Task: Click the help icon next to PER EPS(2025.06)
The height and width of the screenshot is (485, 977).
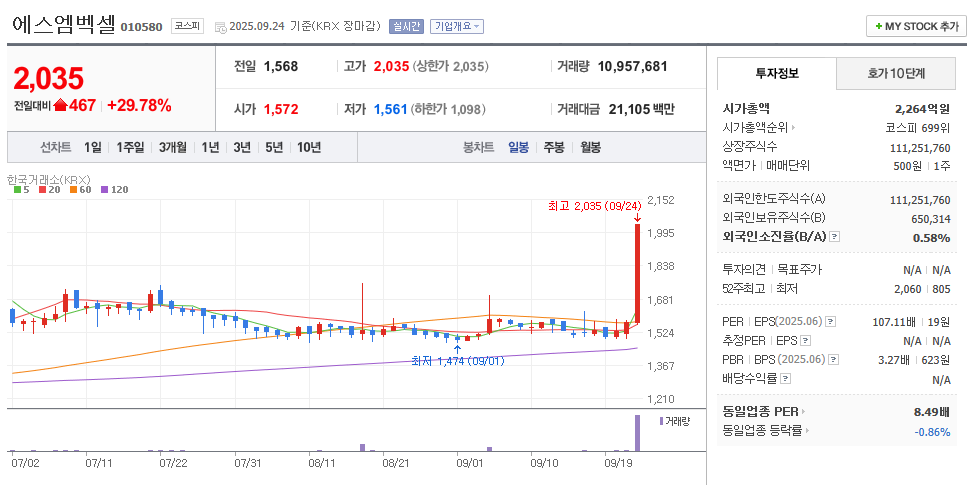Action: (x=830, y=322)
